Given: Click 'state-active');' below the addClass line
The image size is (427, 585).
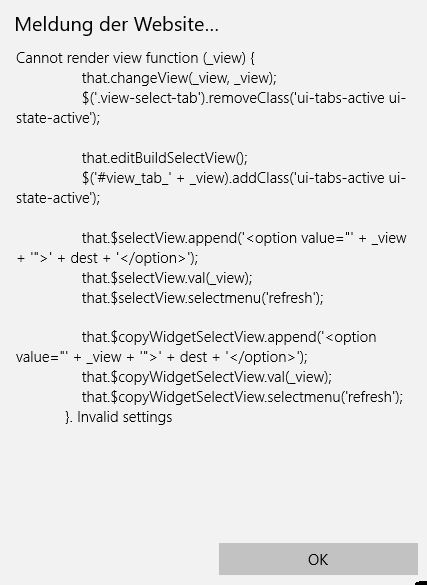Looking at the screenshot, I should coord(58,198).
